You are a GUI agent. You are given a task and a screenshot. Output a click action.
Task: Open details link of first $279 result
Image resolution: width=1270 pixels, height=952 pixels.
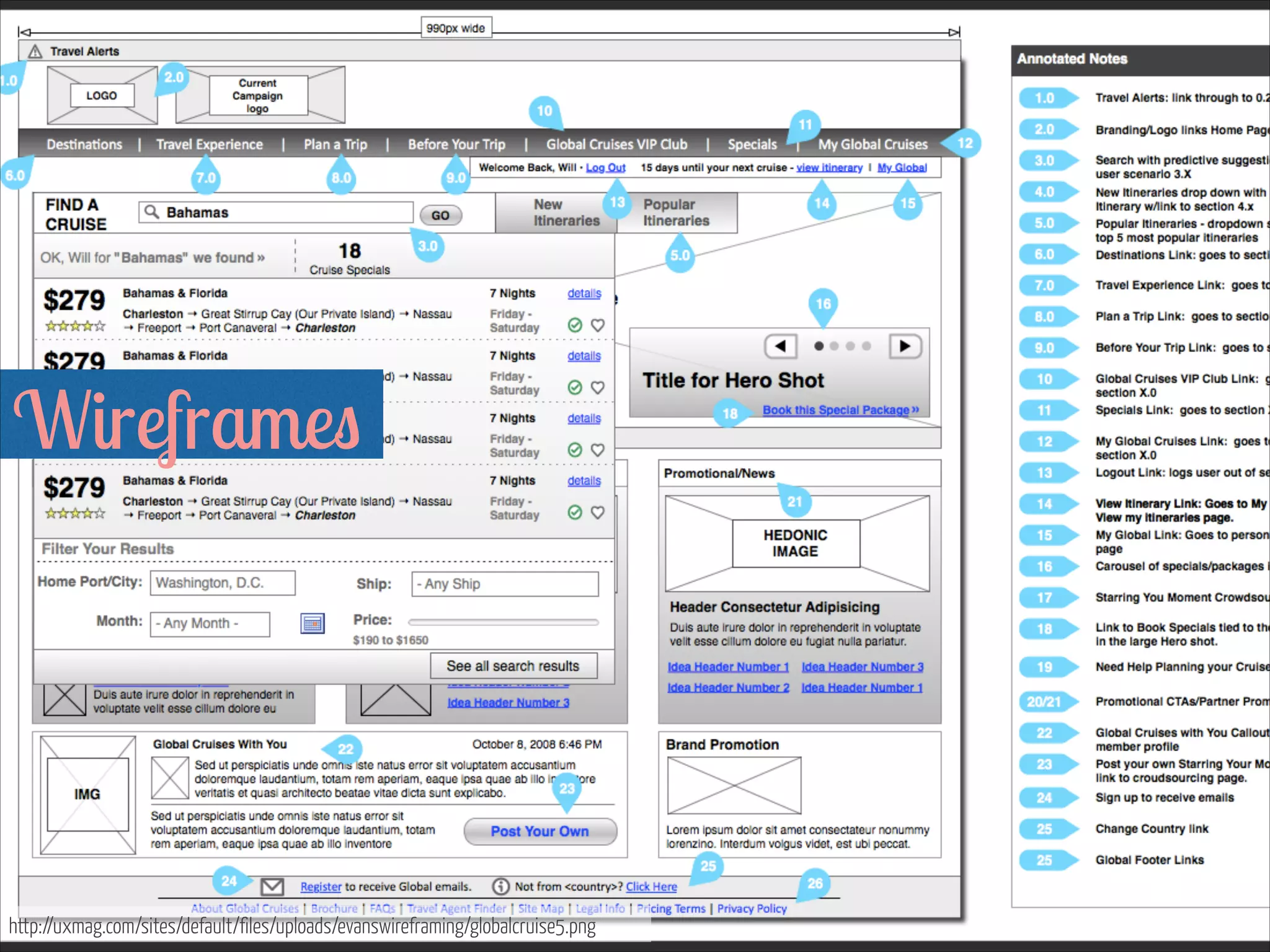[x=584, y=293]
